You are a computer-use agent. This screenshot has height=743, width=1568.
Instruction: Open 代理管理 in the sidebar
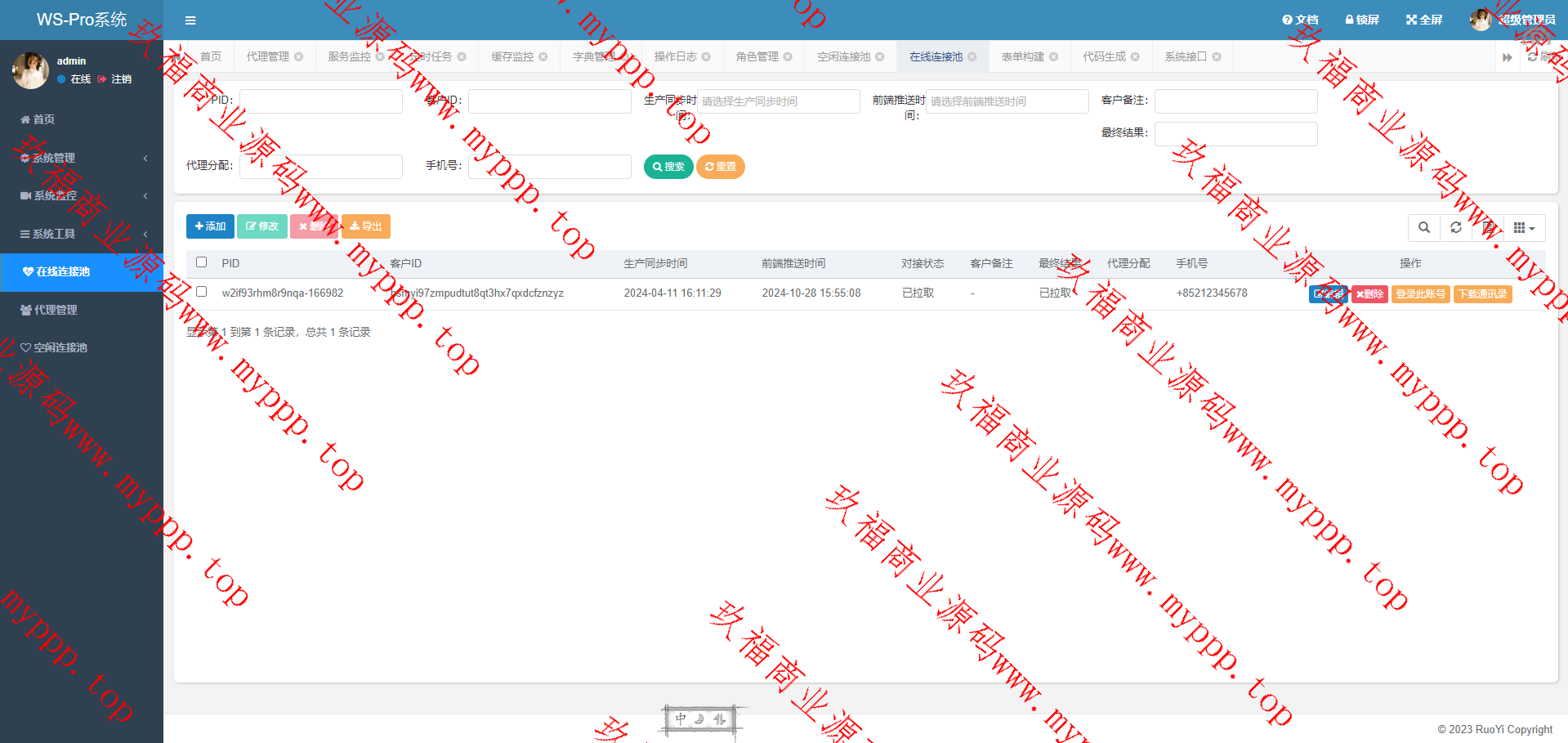point(56,310)
